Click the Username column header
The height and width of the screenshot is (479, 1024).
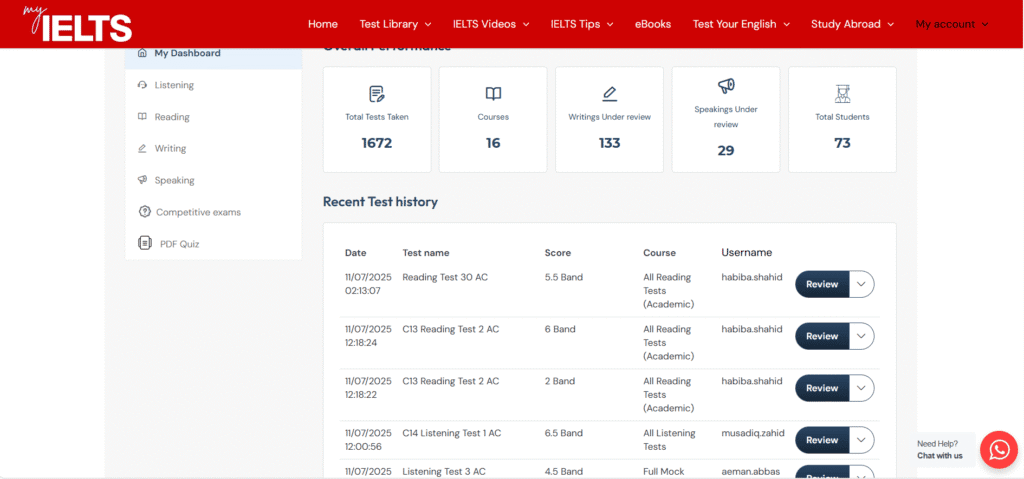click(x=746, y=252)
